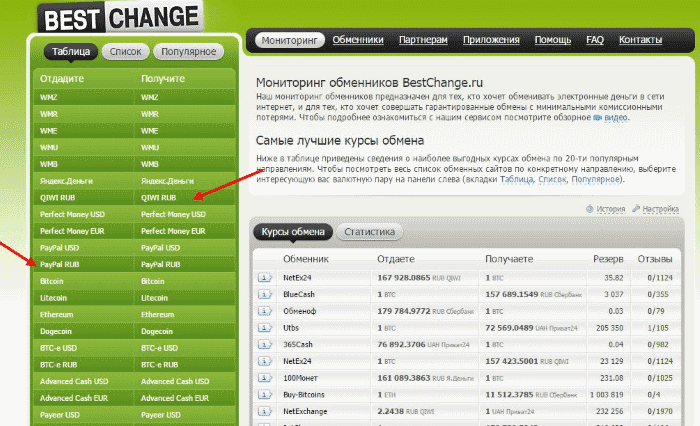Select Мониторинг in top navigation
The height and width of the screenshot is (426, 700).
[x=289, y=40]
